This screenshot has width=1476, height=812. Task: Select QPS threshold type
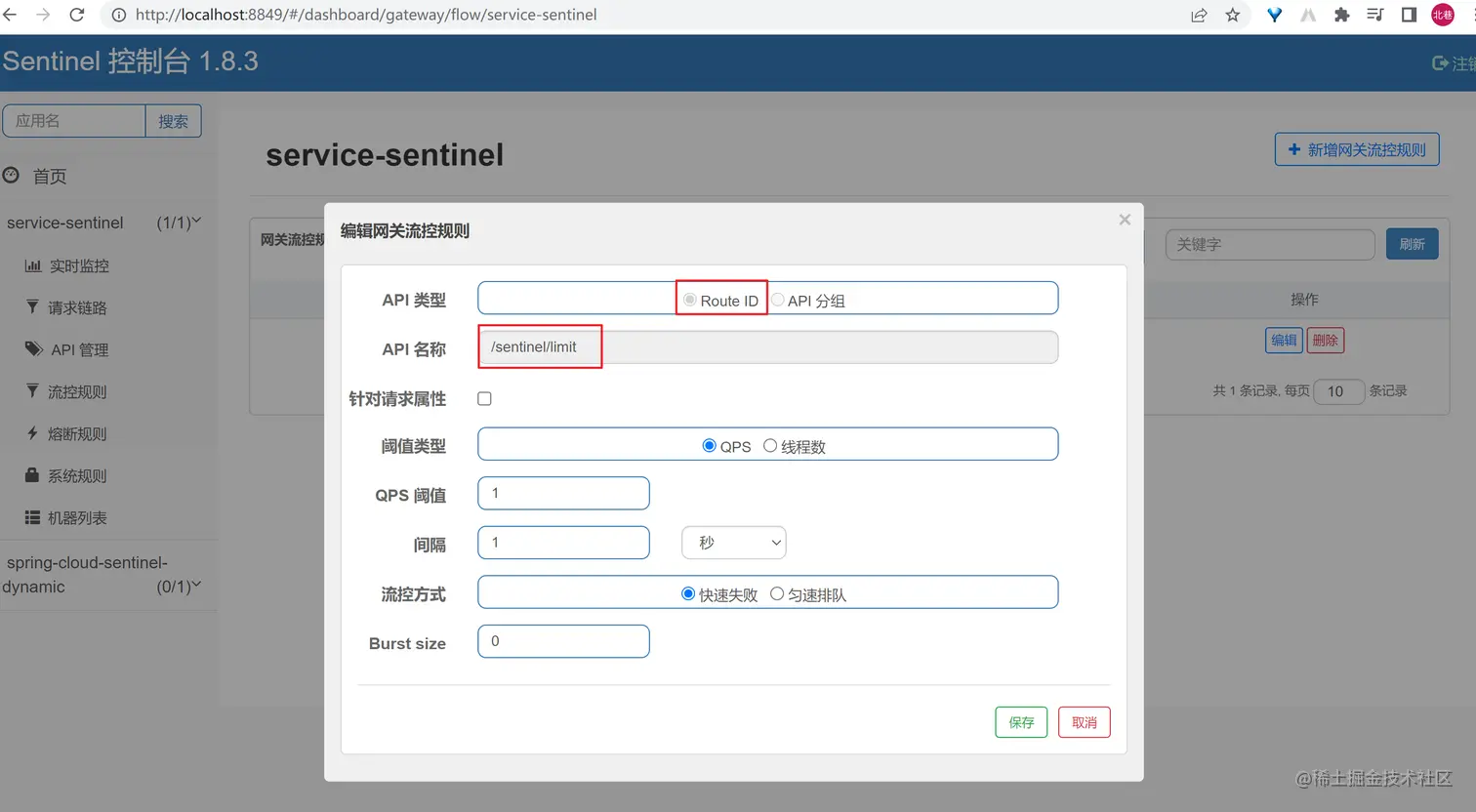(x=710, y=445)
